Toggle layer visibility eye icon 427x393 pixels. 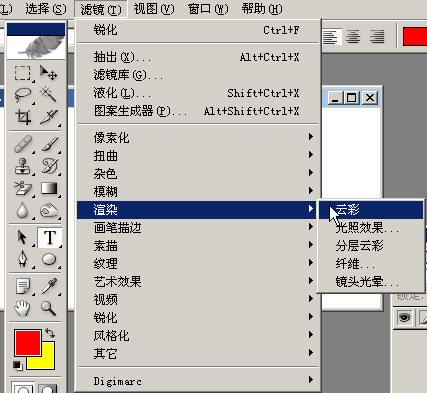tap(404, 317)
